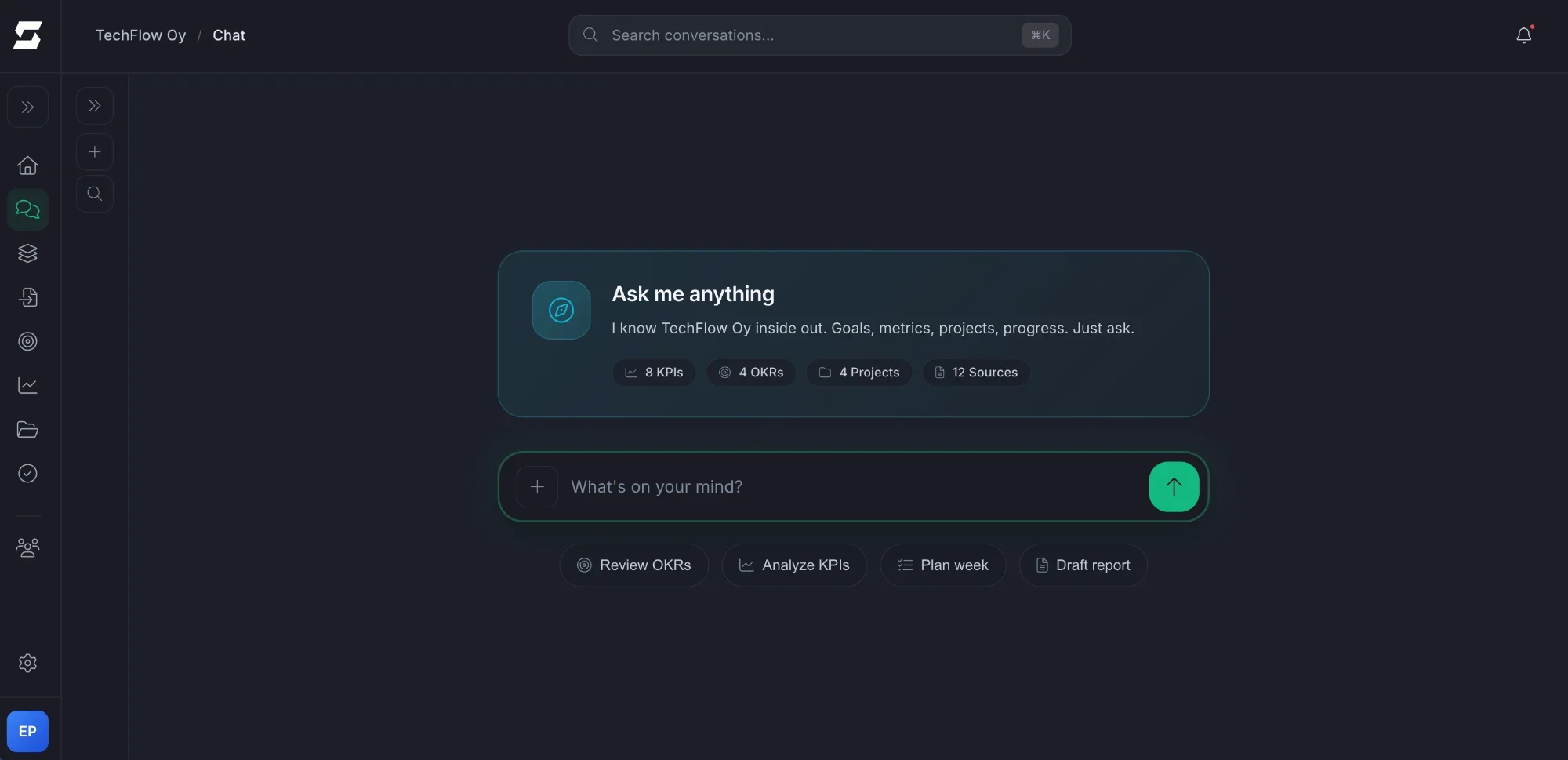Start a new conversation with the plus button
The width and height of the screenshot is (1568, 760).
pos(95,151)
